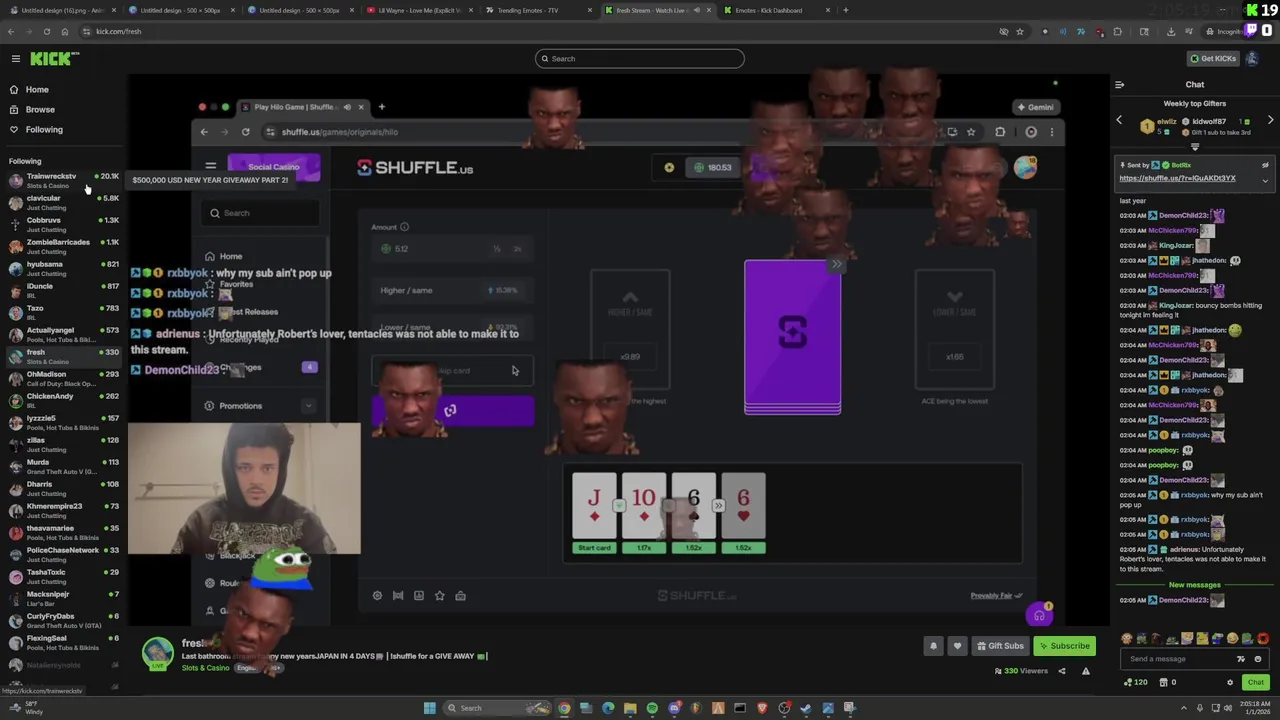Open a new browser tab
This screenshot has width=1280, height=720.
845,10
